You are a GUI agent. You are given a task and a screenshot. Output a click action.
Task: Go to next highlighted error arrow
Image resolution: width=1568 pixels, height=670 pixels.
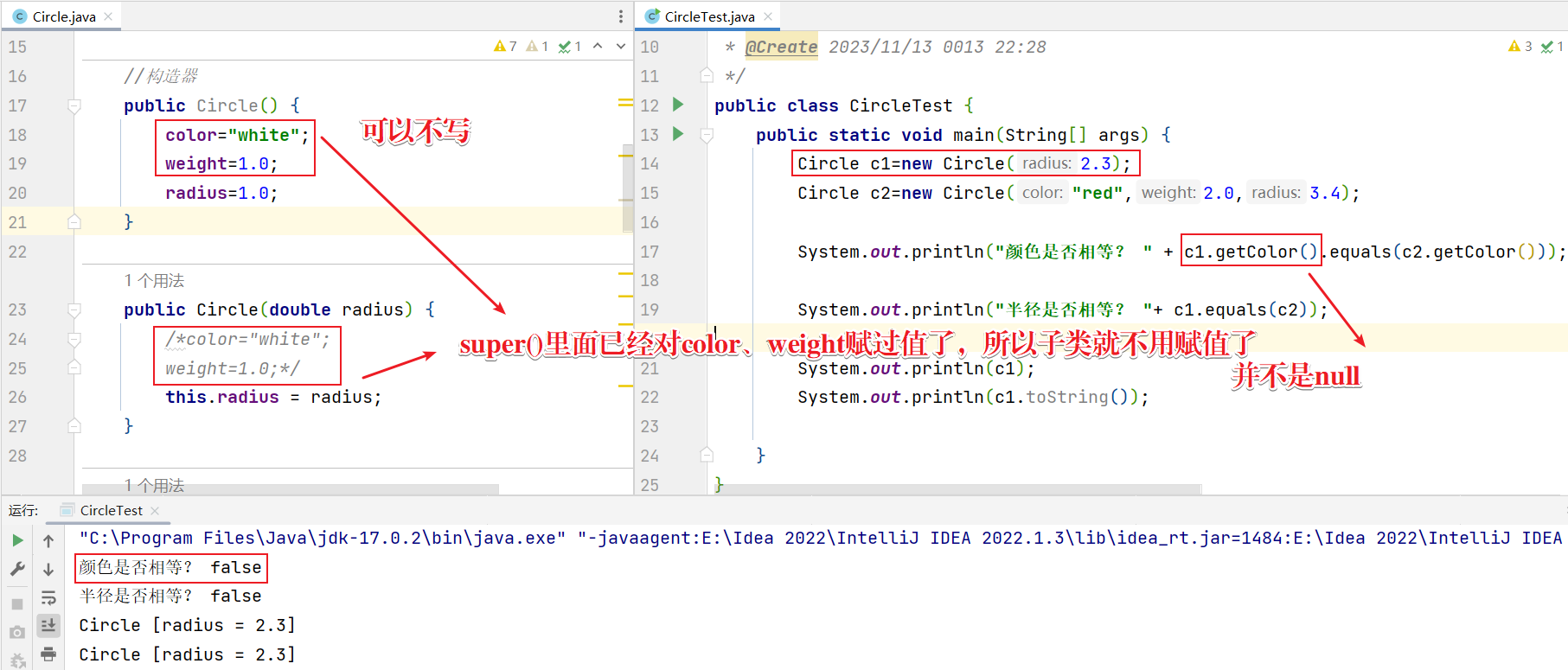[x=621, y=46]
